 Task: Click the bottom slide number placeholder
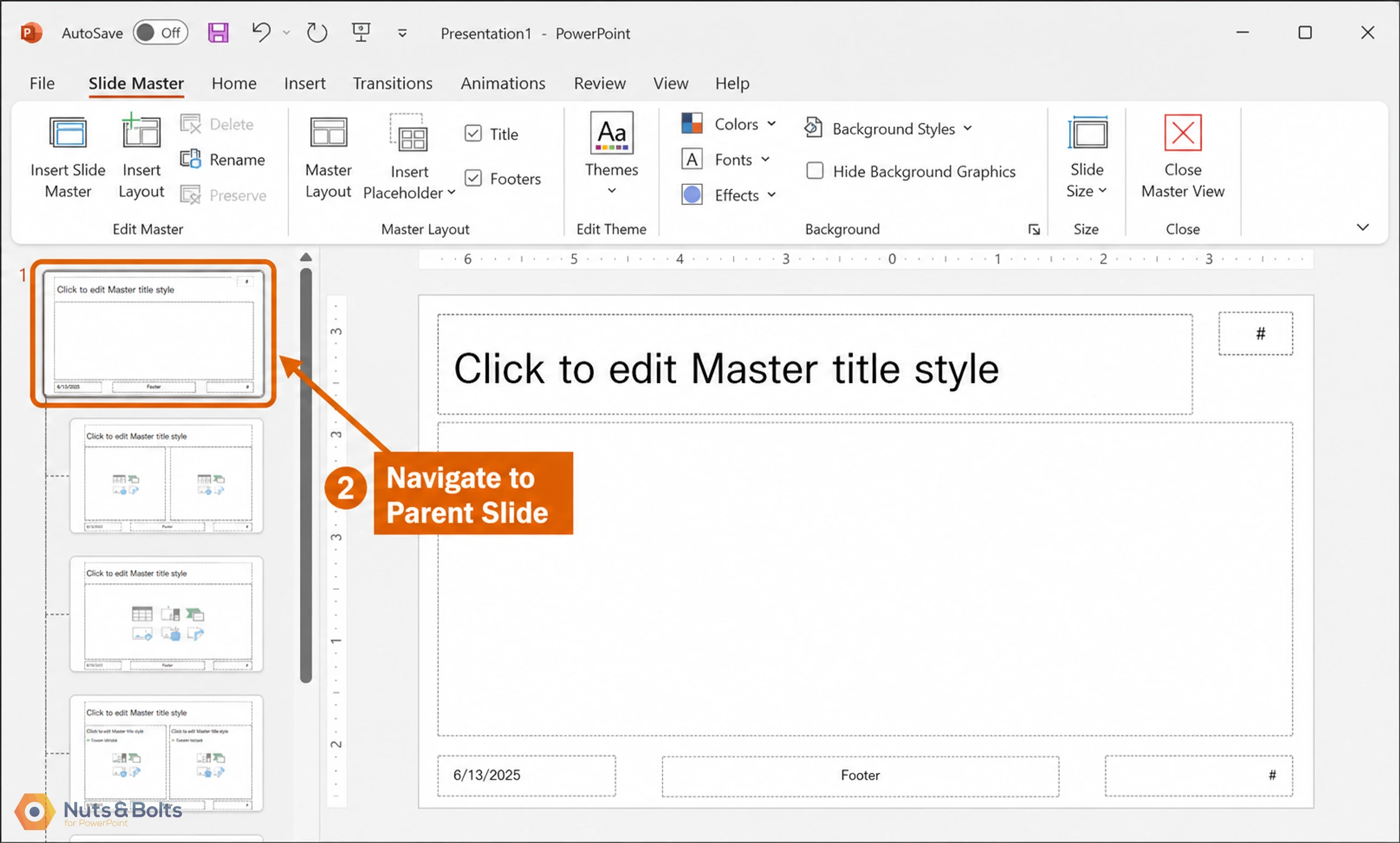[1199, 776]
